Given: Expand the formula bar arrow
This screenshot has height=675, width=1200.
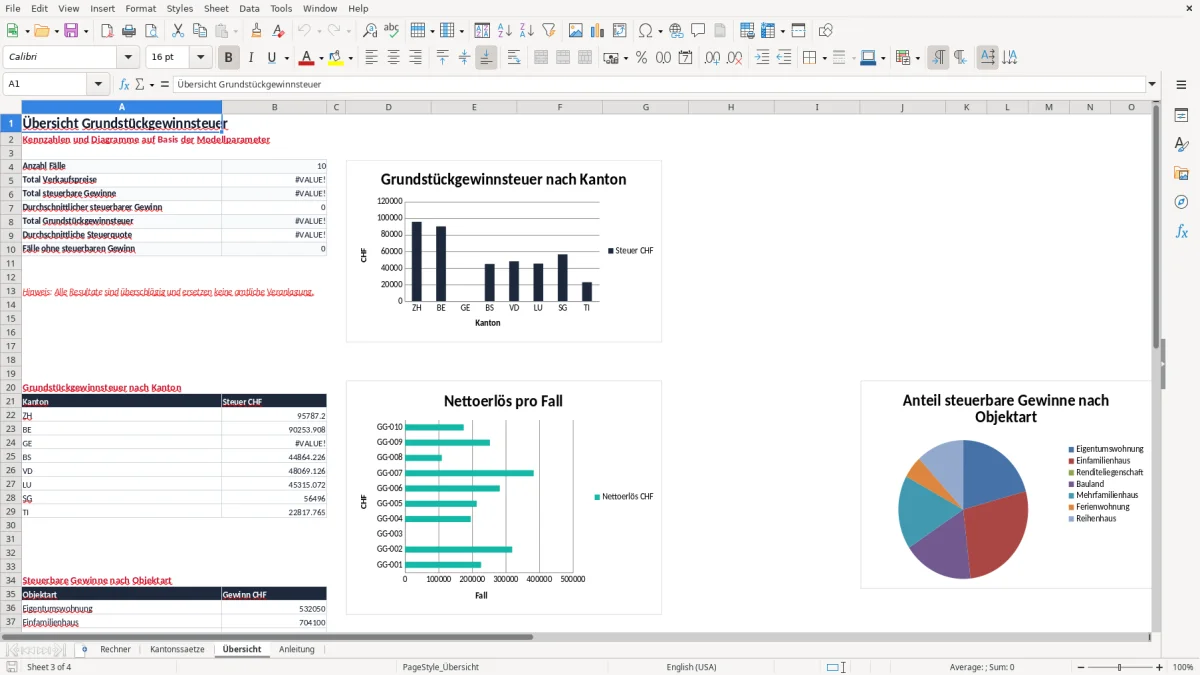Looking at the screenshot, I should click(x=1153, y=84).
